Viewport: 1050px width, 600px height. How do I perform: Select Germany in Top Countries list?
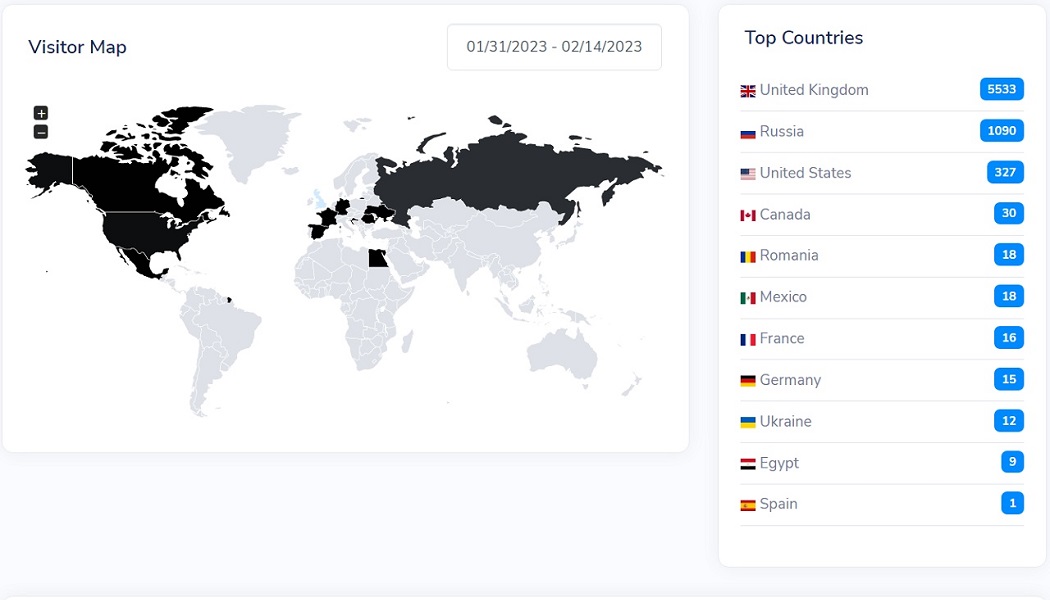point(790,380)
